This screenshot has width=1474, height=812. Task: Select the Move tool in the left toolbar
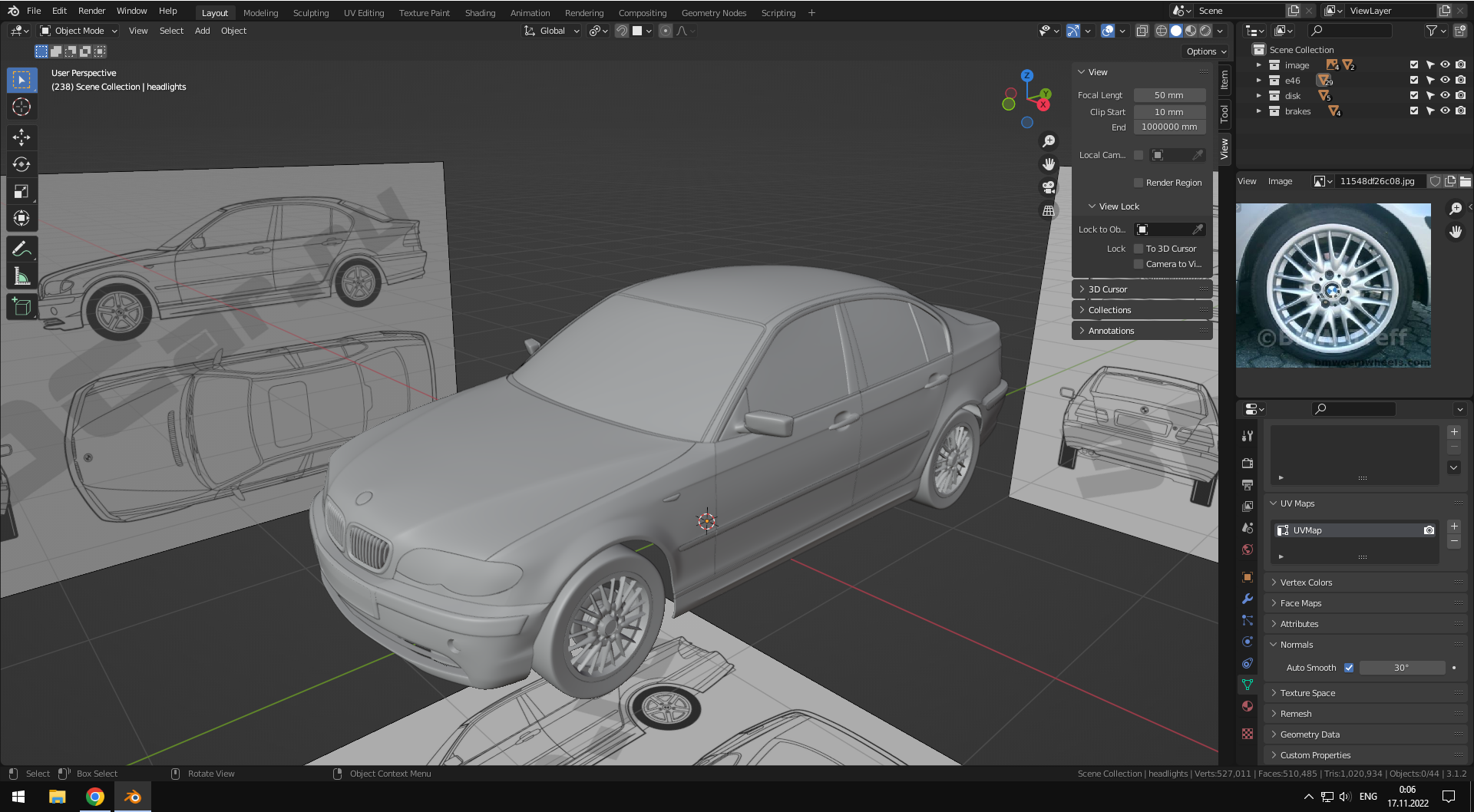pyautogui.click(x=21, y=137)
